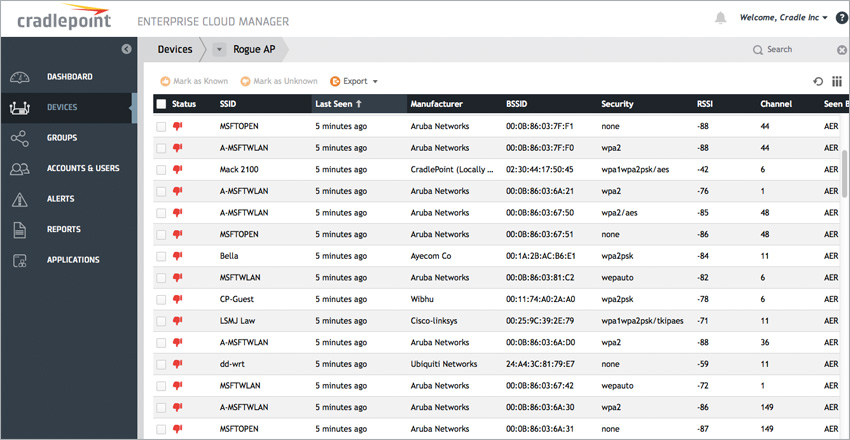Open the Applications menu item
Viewport: 850px width, 440px height.
point(68,260)
